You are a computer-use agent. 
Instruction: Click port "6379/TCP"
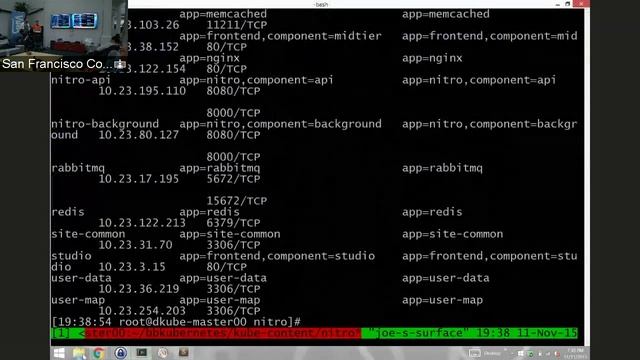pyautogui.click(x=233, y=223)
